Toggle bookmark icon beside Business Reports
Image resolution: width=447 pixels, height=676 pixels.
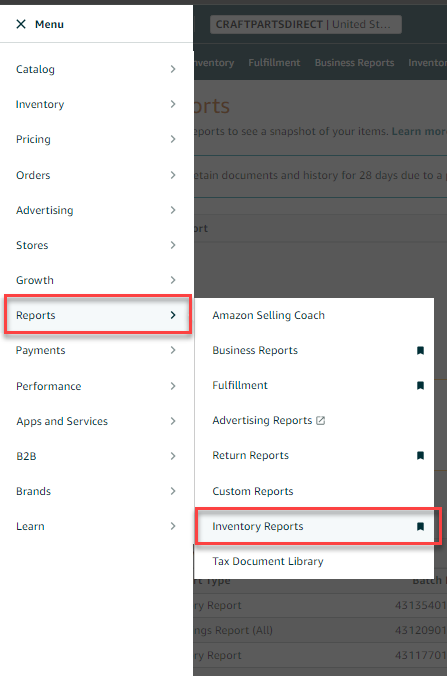click(420, 351)
